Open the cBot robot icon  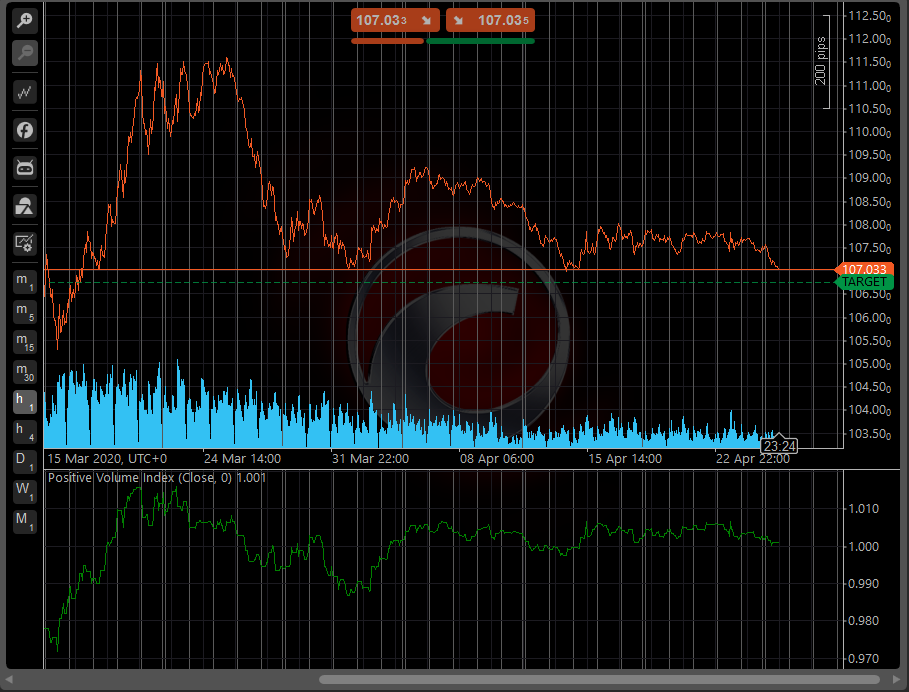(x=24, y=168)
